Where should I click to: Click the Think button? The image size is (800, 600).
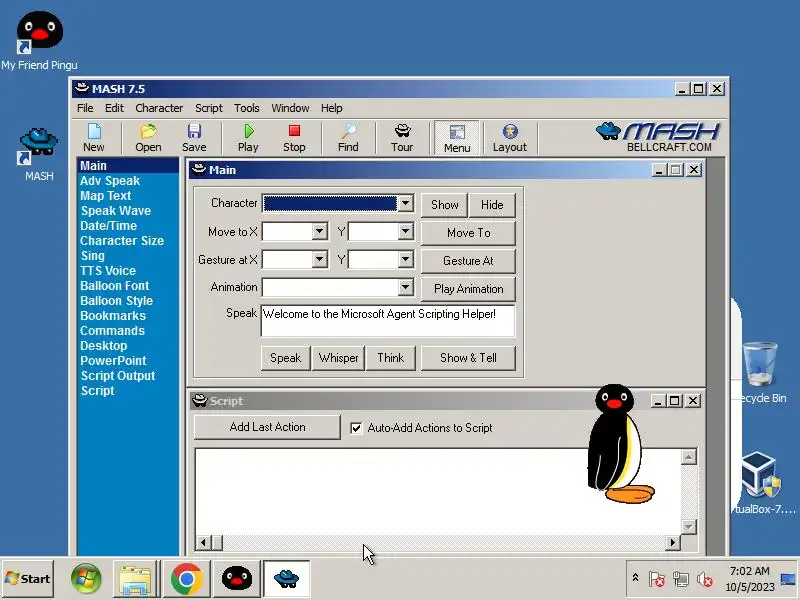390,358
